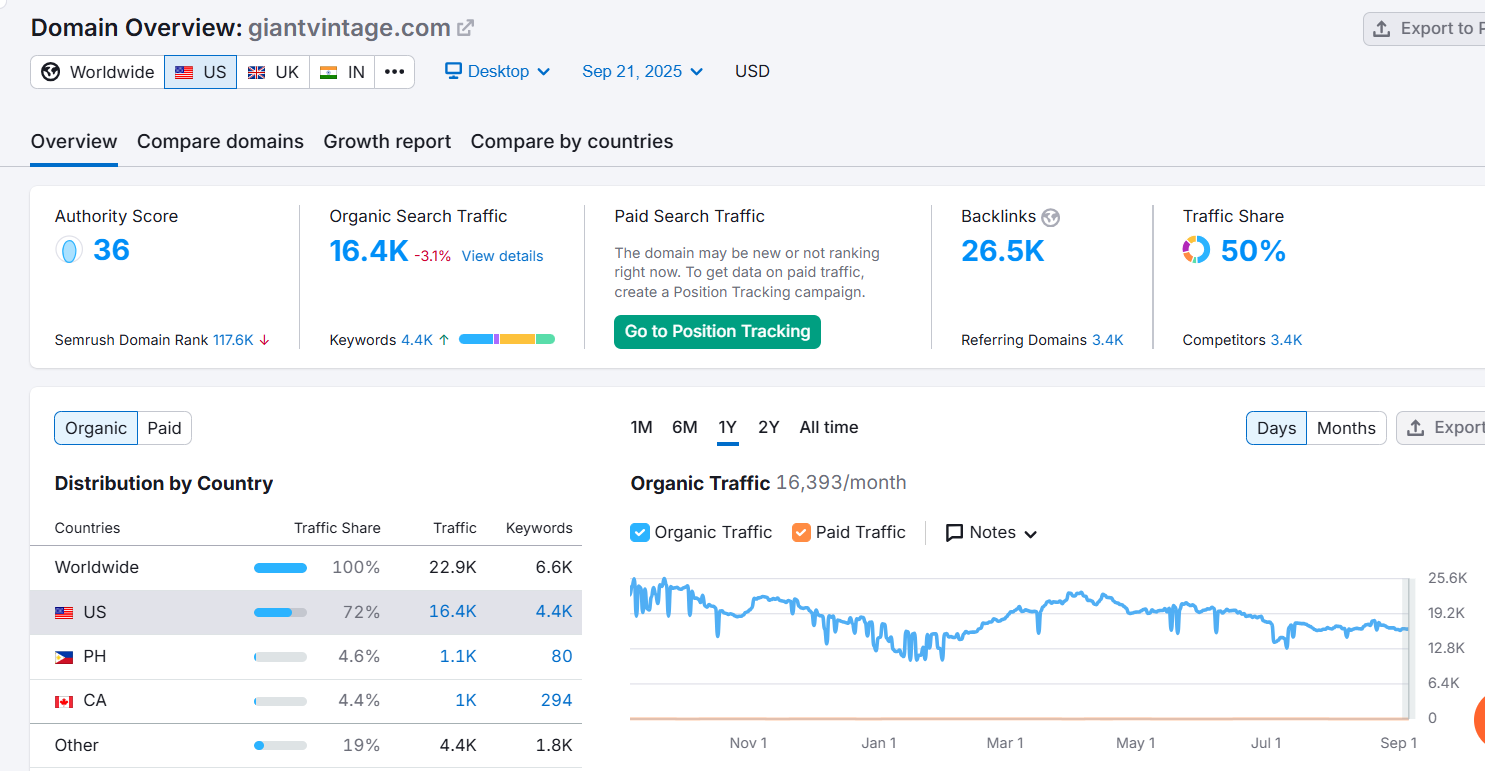Switch the chart granularity to Months
Screen dimensions: 1485x771
(1346, 428)
